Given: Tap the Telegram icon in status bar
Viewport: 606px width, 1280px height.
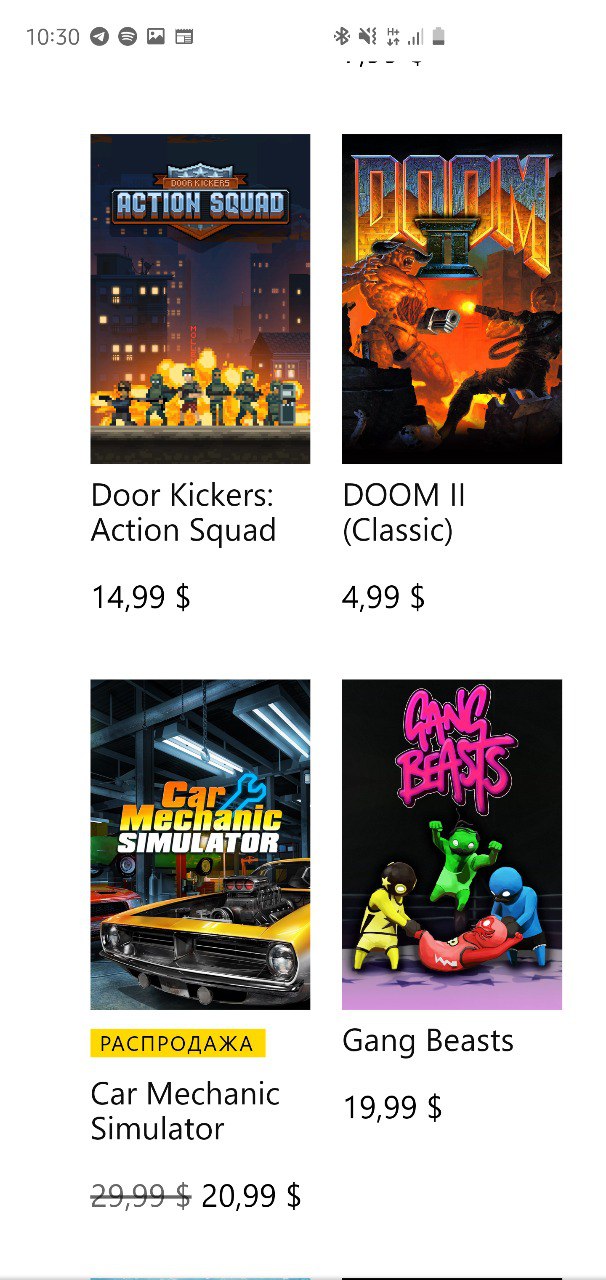Looking at the screenshot, I should click(99, 37).
